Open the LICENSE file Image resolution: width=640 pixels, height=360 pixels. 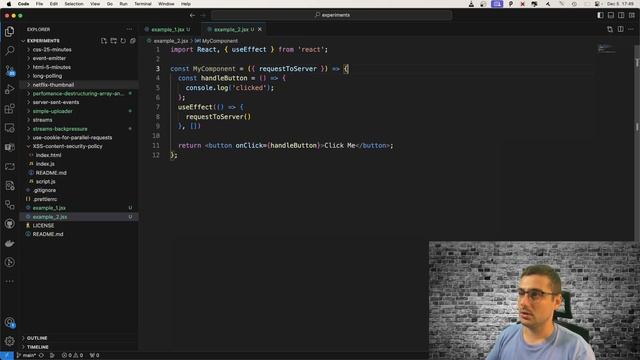(79, 226)
